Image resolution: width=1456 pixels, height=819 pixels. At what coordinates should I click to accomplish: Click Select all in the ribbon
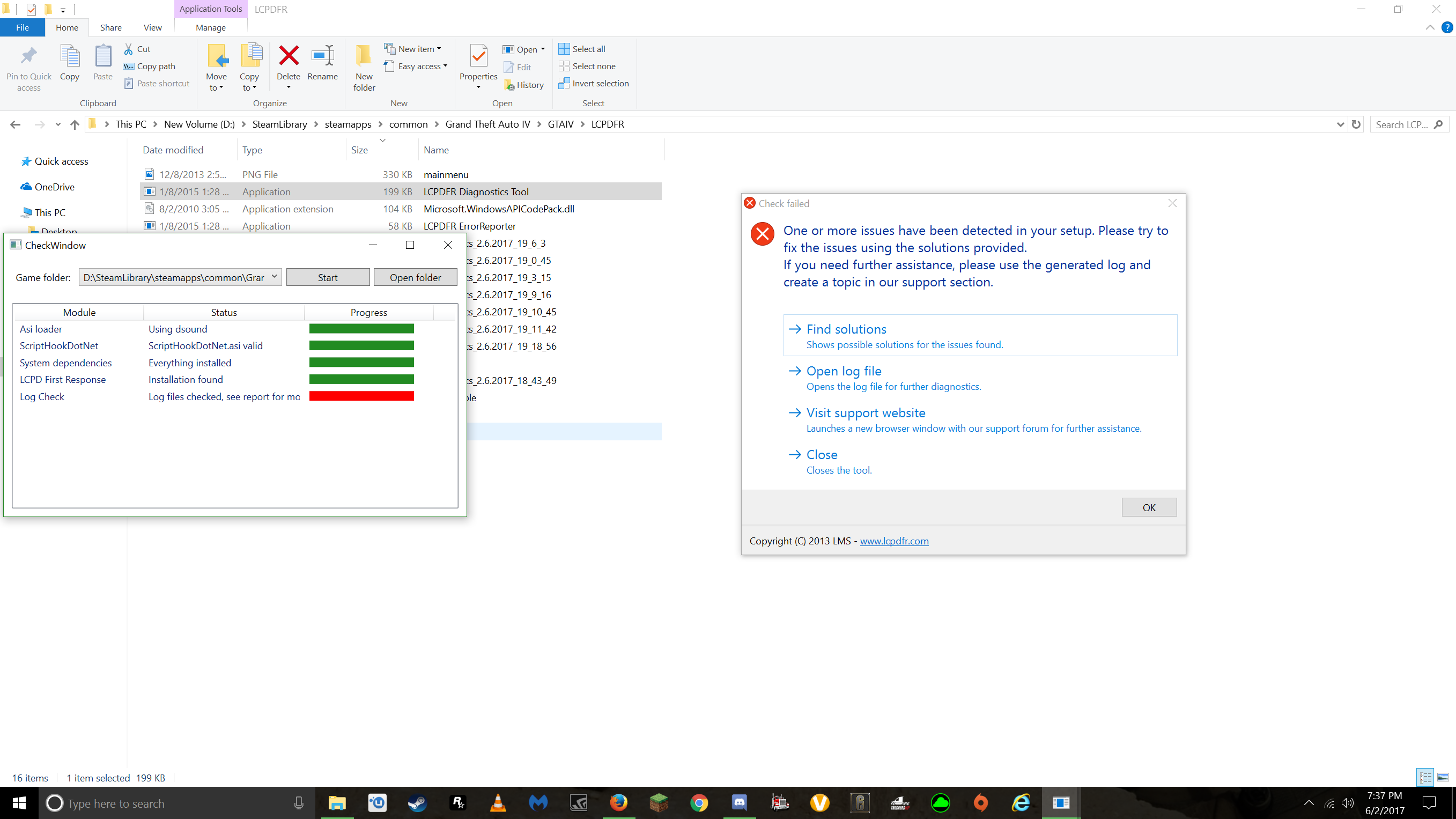click(x=582, y=49)
